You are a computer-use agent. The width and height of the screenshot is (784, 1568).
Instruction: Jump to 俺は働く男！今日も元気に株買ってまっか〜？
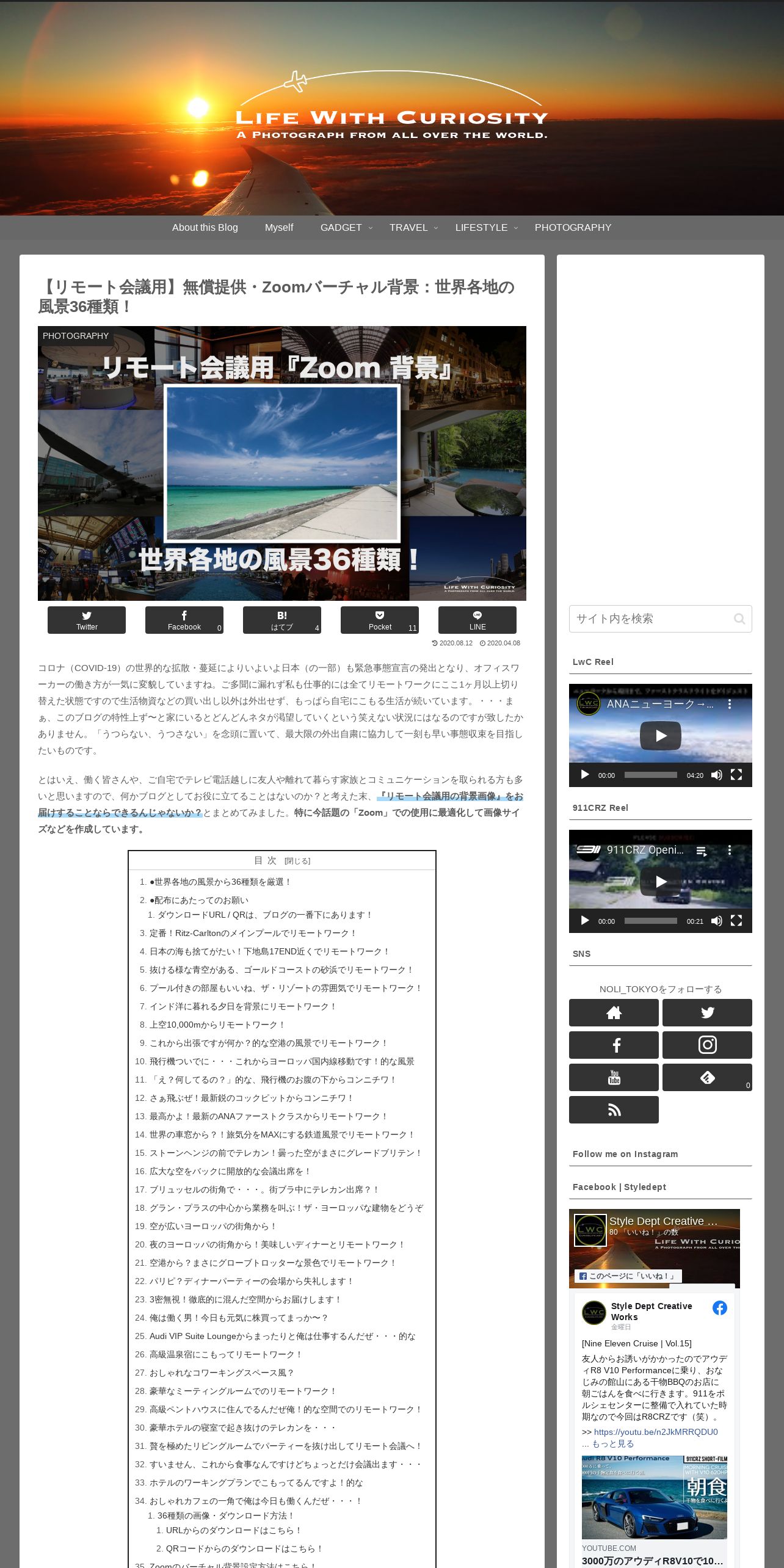tap(239, 1318)
